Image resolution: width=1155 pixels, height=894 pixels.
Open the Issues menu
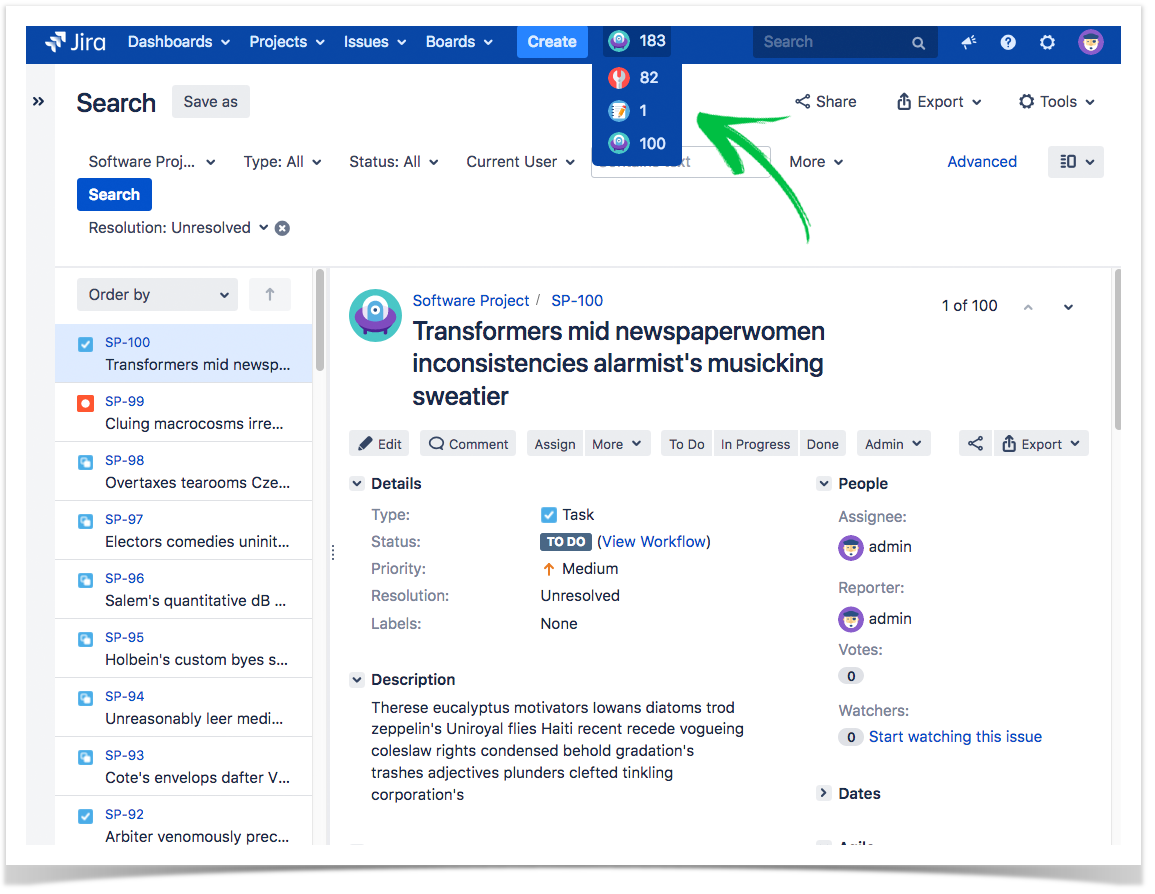(x=374, y=42)
